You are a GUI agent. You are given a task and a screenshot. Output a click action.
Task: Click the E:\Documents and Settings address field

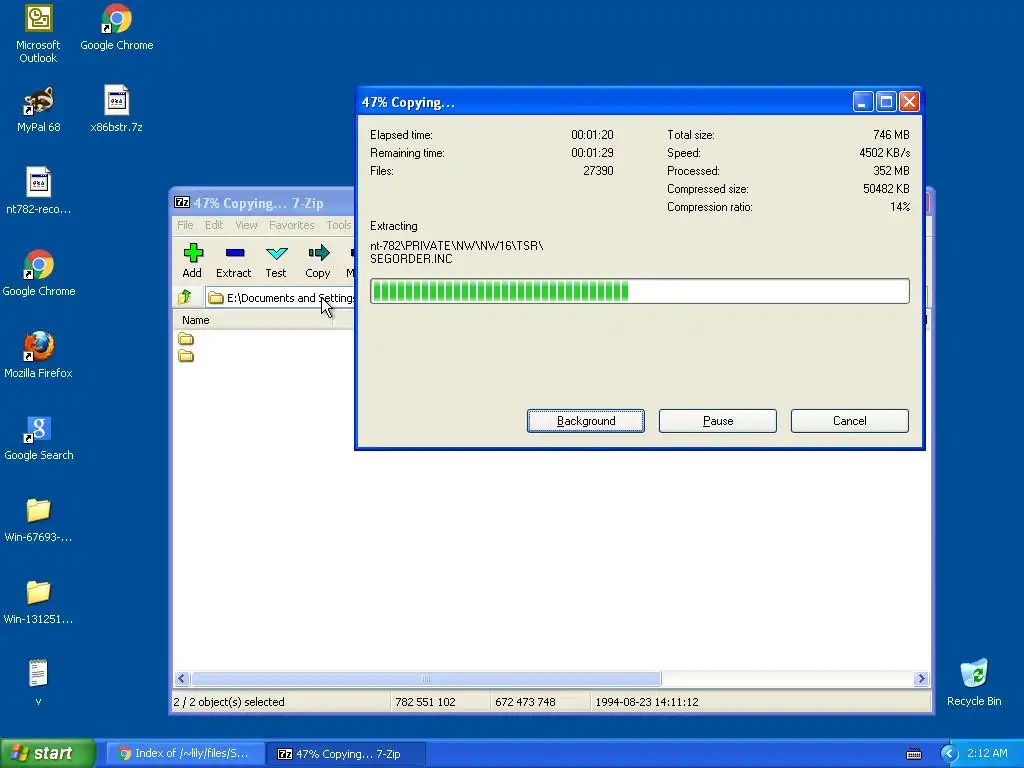(x=281, y=298)
